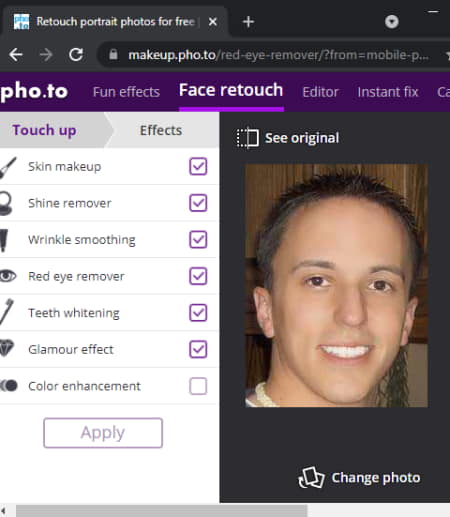Click the Change photo link
Image resolution: width=450 pixels, height=517 pixels.
(376, 478)
